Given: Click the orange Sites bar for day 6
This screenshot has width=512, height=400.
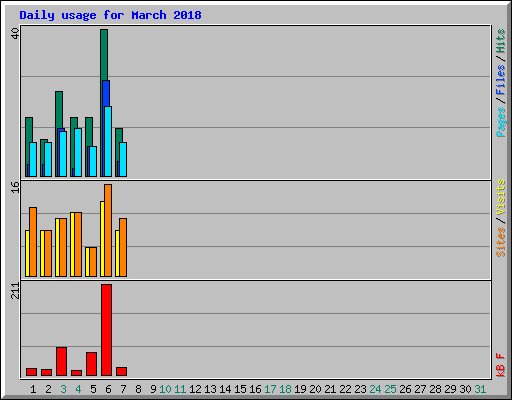Looking at the screenshot, I should pos(108,230).
